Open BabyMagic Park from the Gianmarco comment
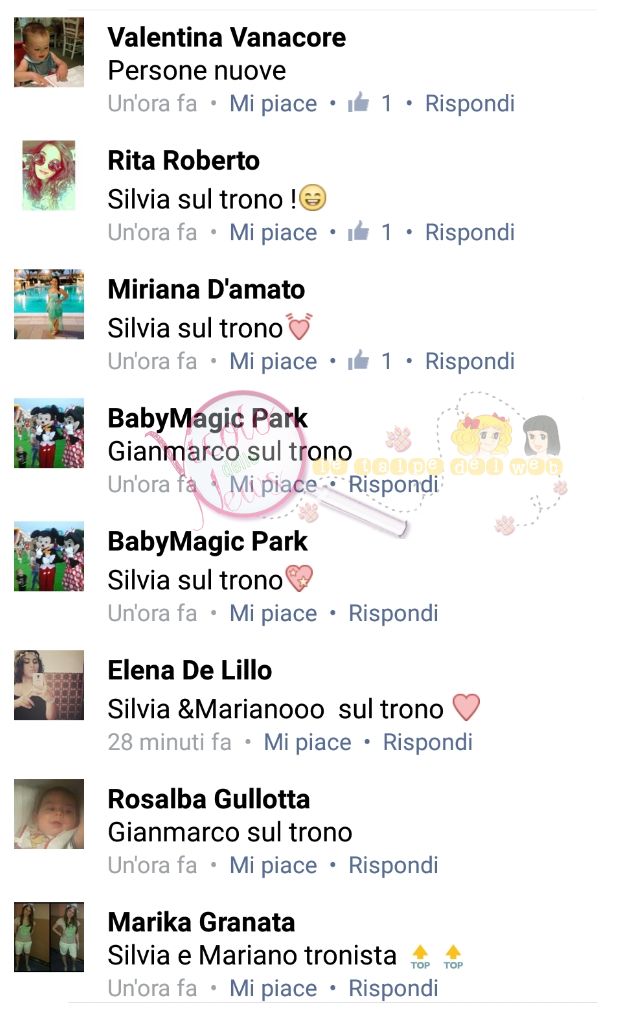 [x=208, y=418]
